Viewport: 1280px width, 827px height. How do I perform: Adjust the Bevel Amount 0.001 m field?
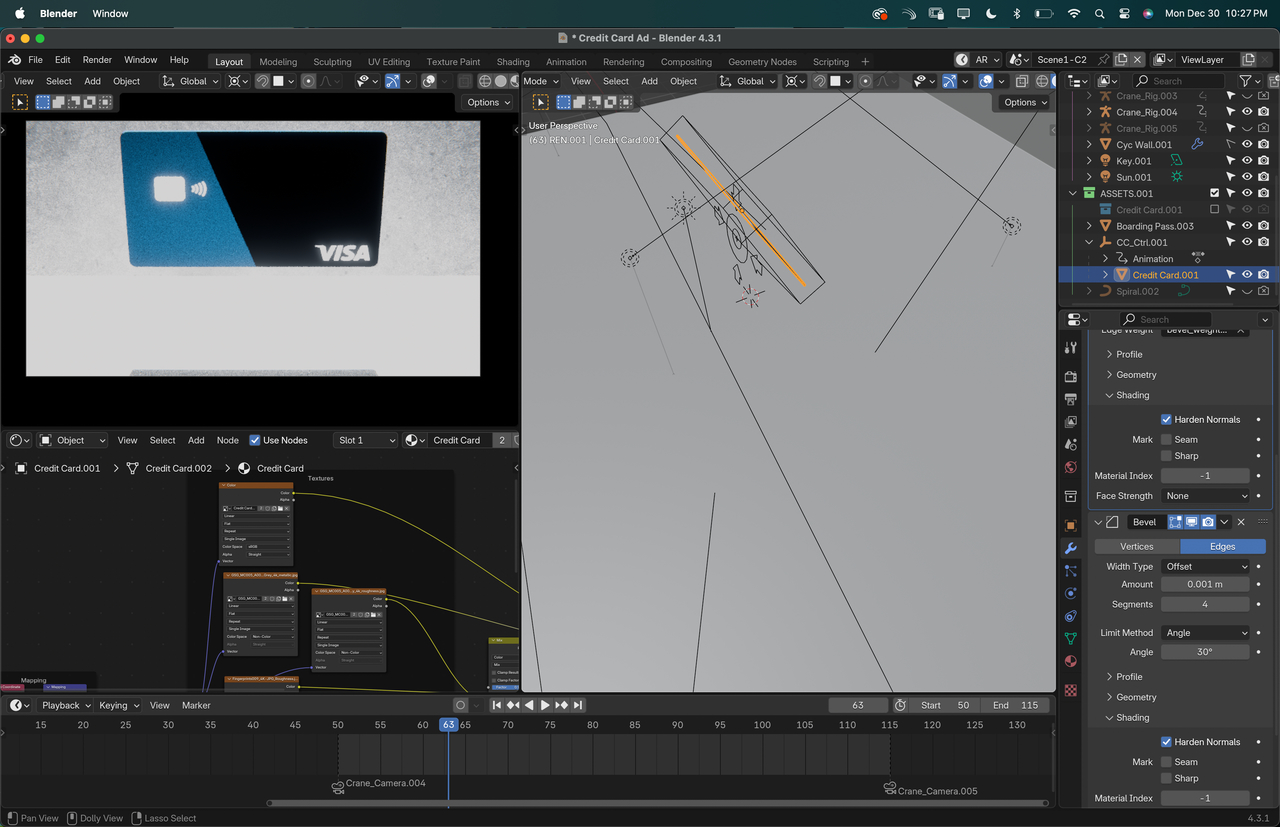point(1205,584)
